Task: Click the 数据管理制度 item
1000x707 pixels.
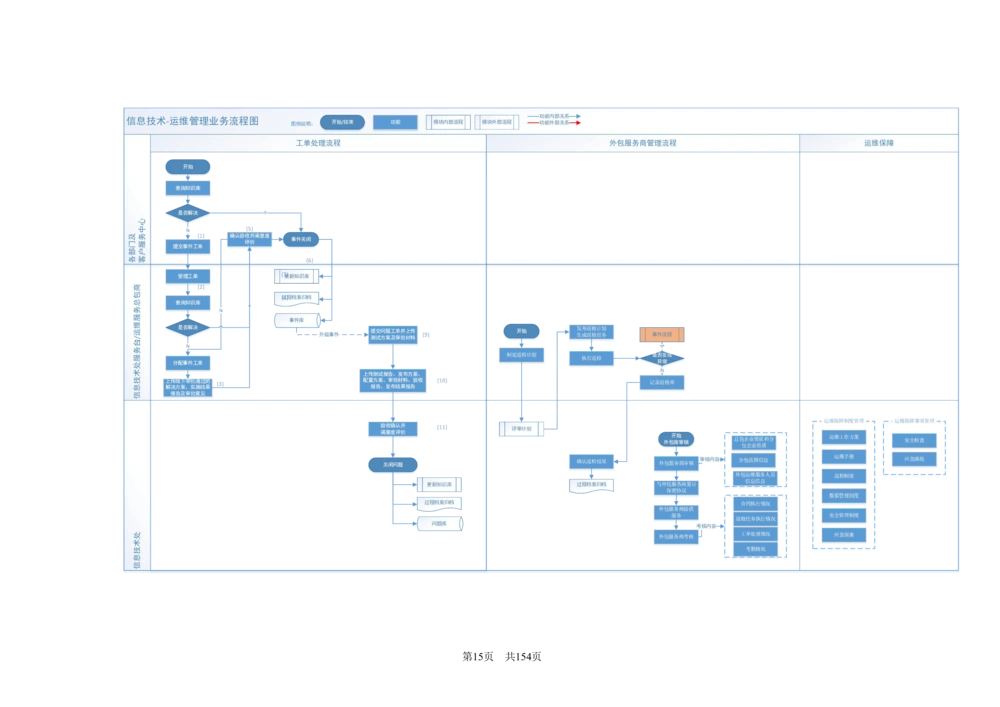Action: pyautogui.click(x=844, y=496)
